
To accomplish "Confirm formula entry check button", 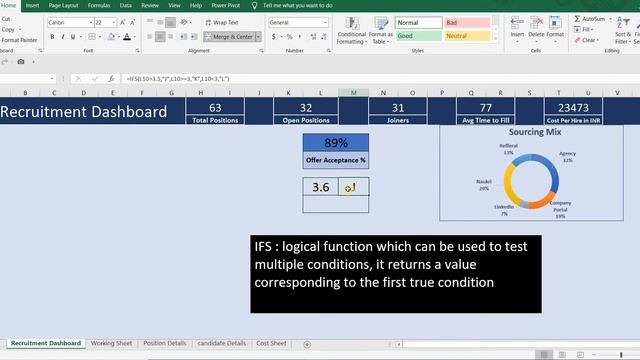I will (x=95, y=78).
